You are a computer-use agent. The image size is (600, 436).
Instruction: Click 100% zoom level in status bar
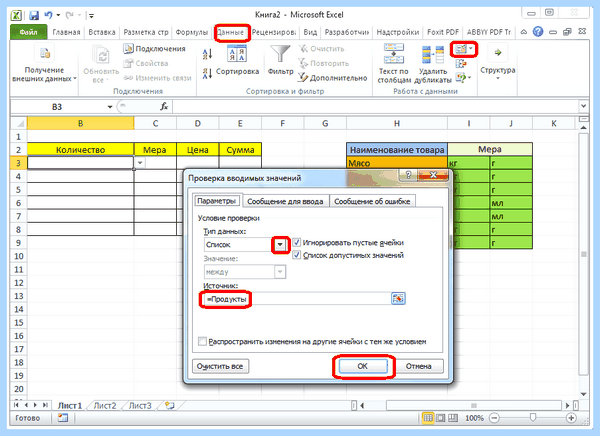click(x=474, y=418)
